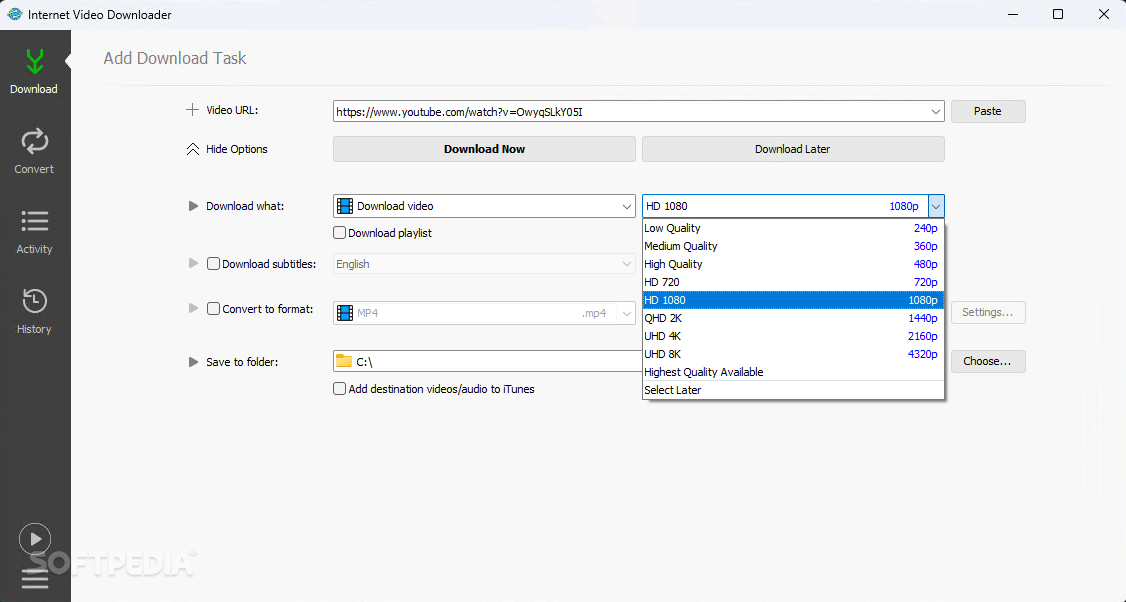Open the Activity list in sidebar
1126x602 pixels.
click(x=34, y=230)
